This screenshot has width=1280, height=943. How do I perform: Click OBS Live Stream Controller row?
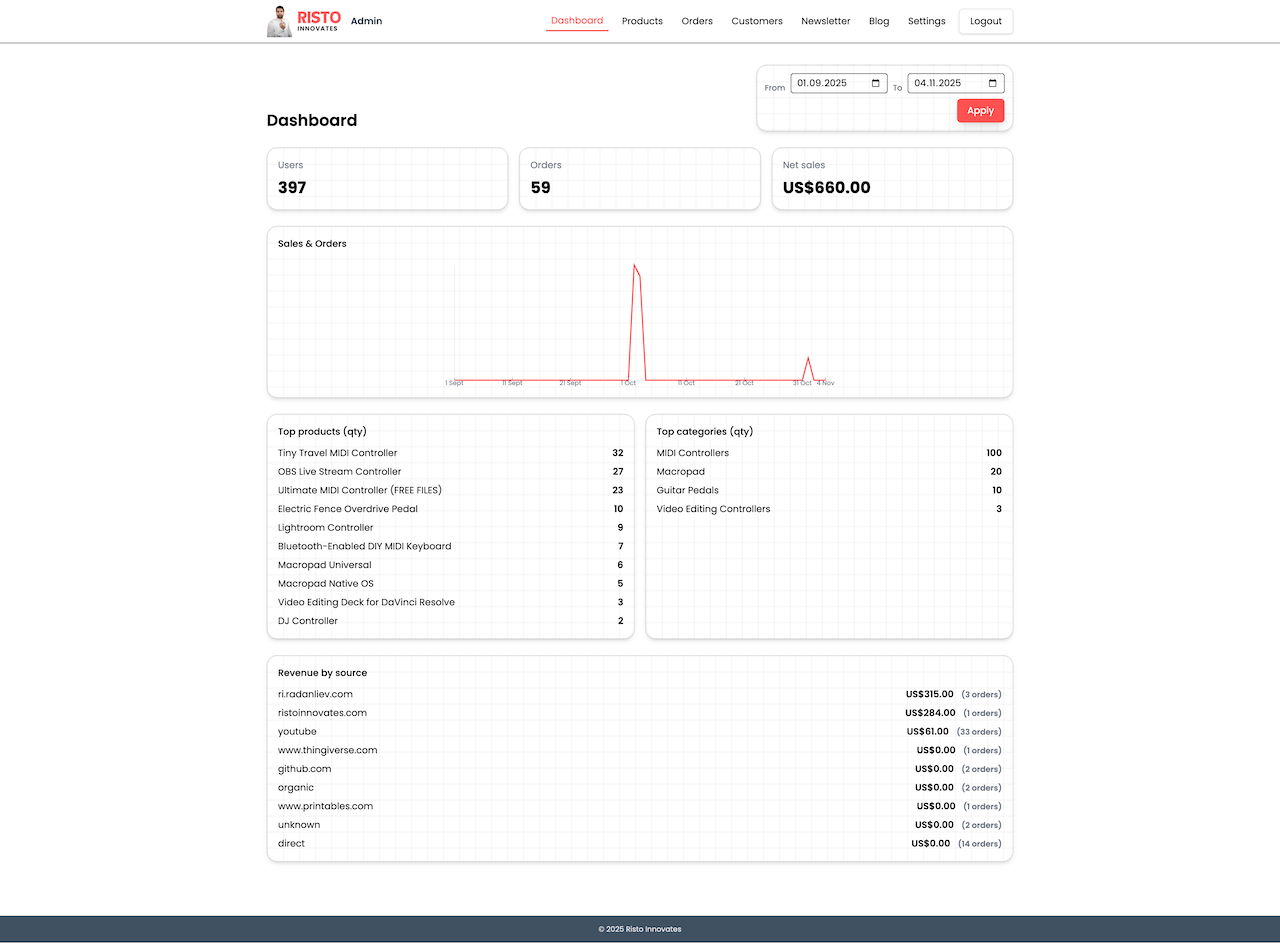click(x=450, y=472)
